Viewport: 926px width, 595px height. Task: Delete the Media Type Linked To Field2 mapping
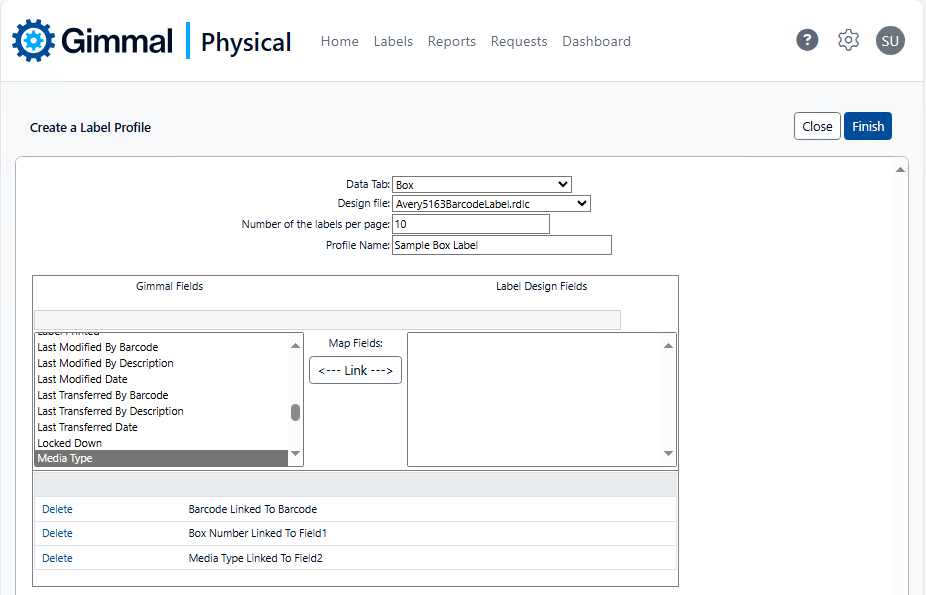[x=57, y=558]
